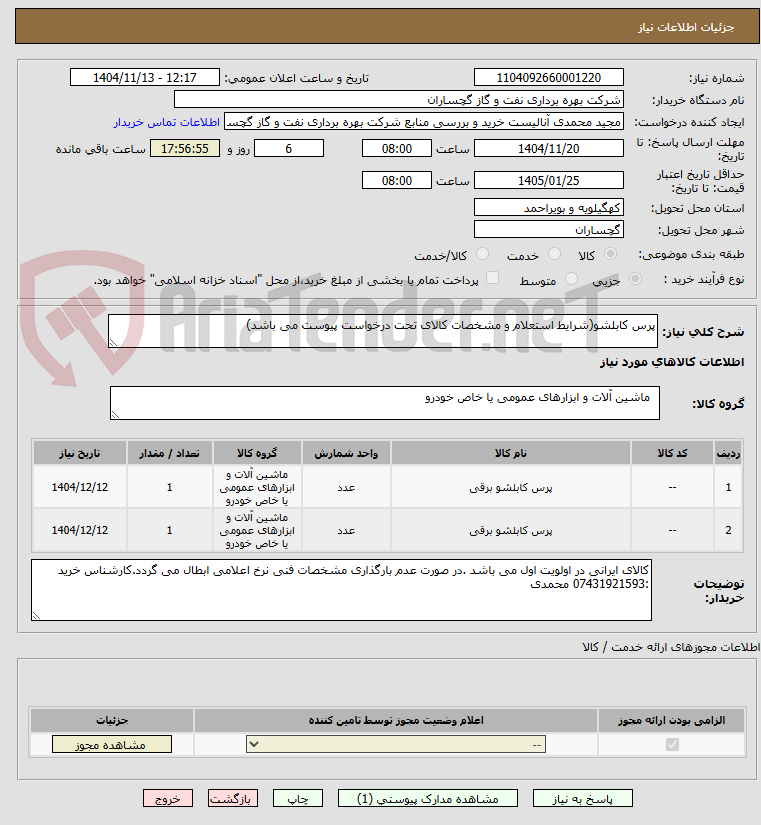
Task: Click the بازگشت back button
Action: [x=233, y=799]
